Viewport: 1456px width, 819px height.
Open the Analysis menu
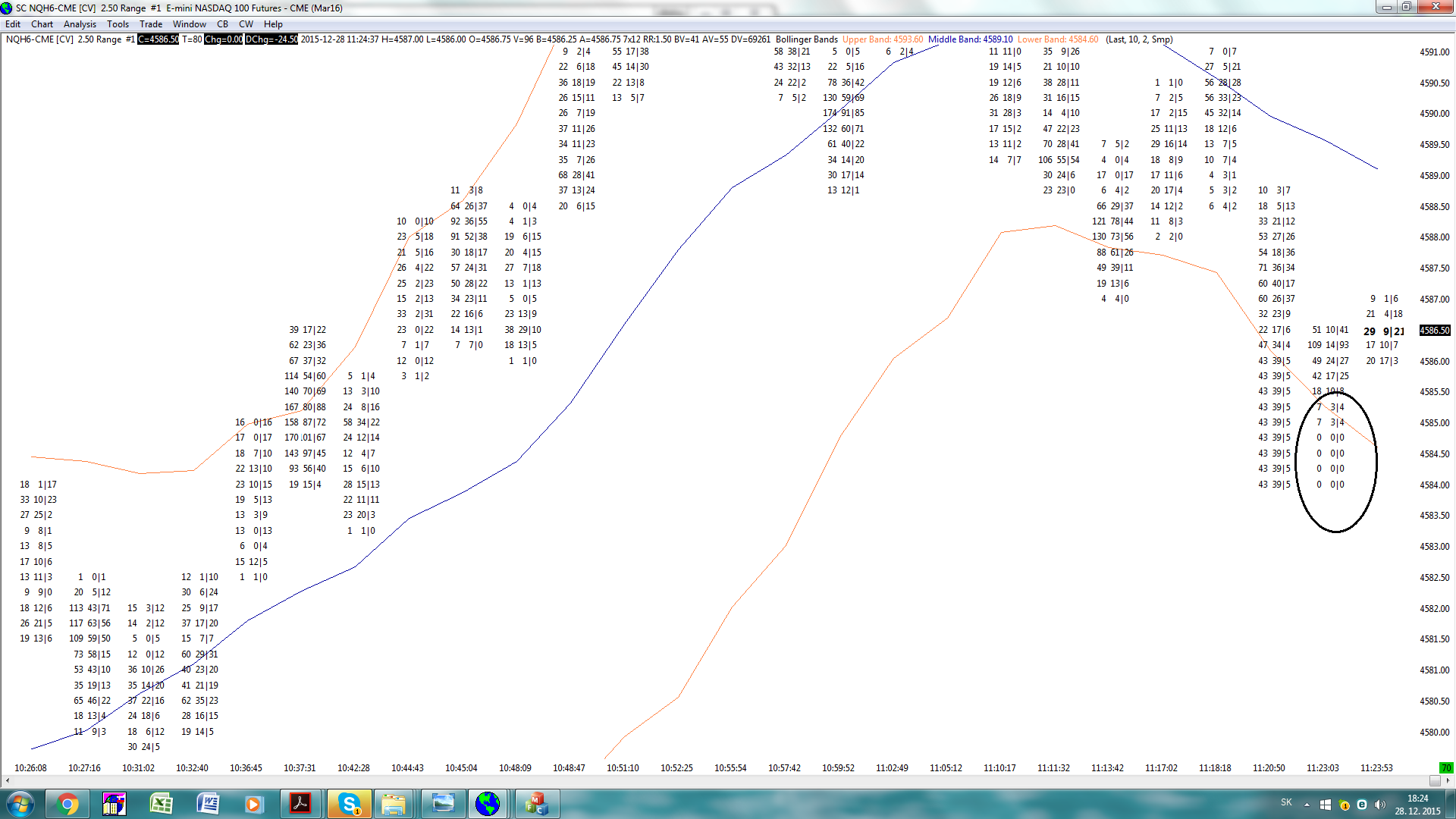click(80, 24)
